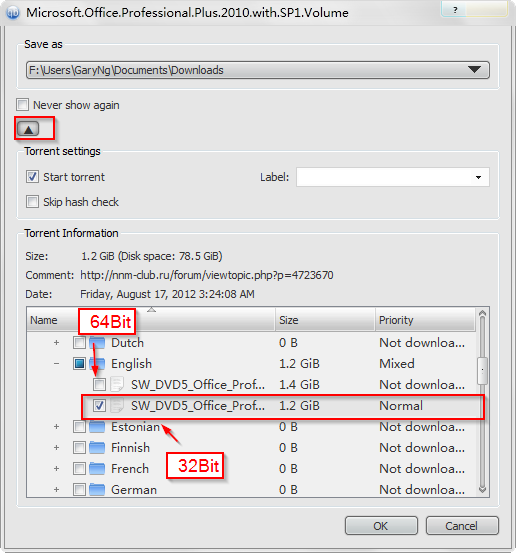516x553 pixels.
Task: Sort by the Size column header
Action: point(325,320)
